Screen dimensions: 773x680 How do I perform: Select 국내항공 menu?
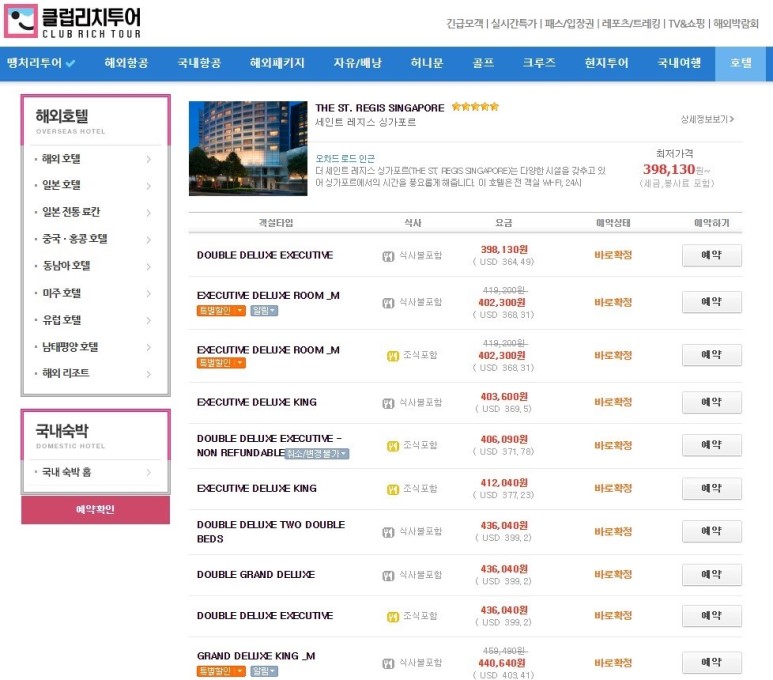(x=199, y=63)
